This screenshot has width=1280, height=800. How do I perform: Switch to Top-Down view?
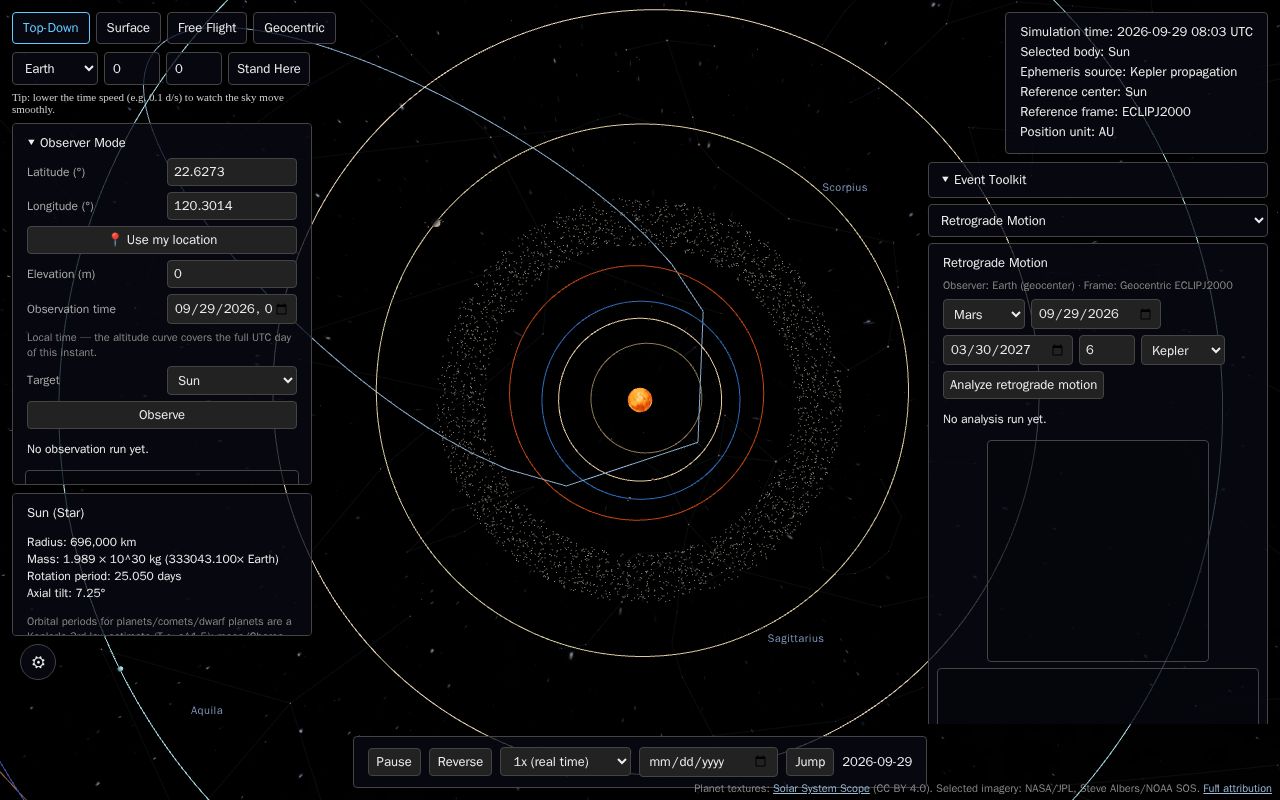tap(51, 28)
